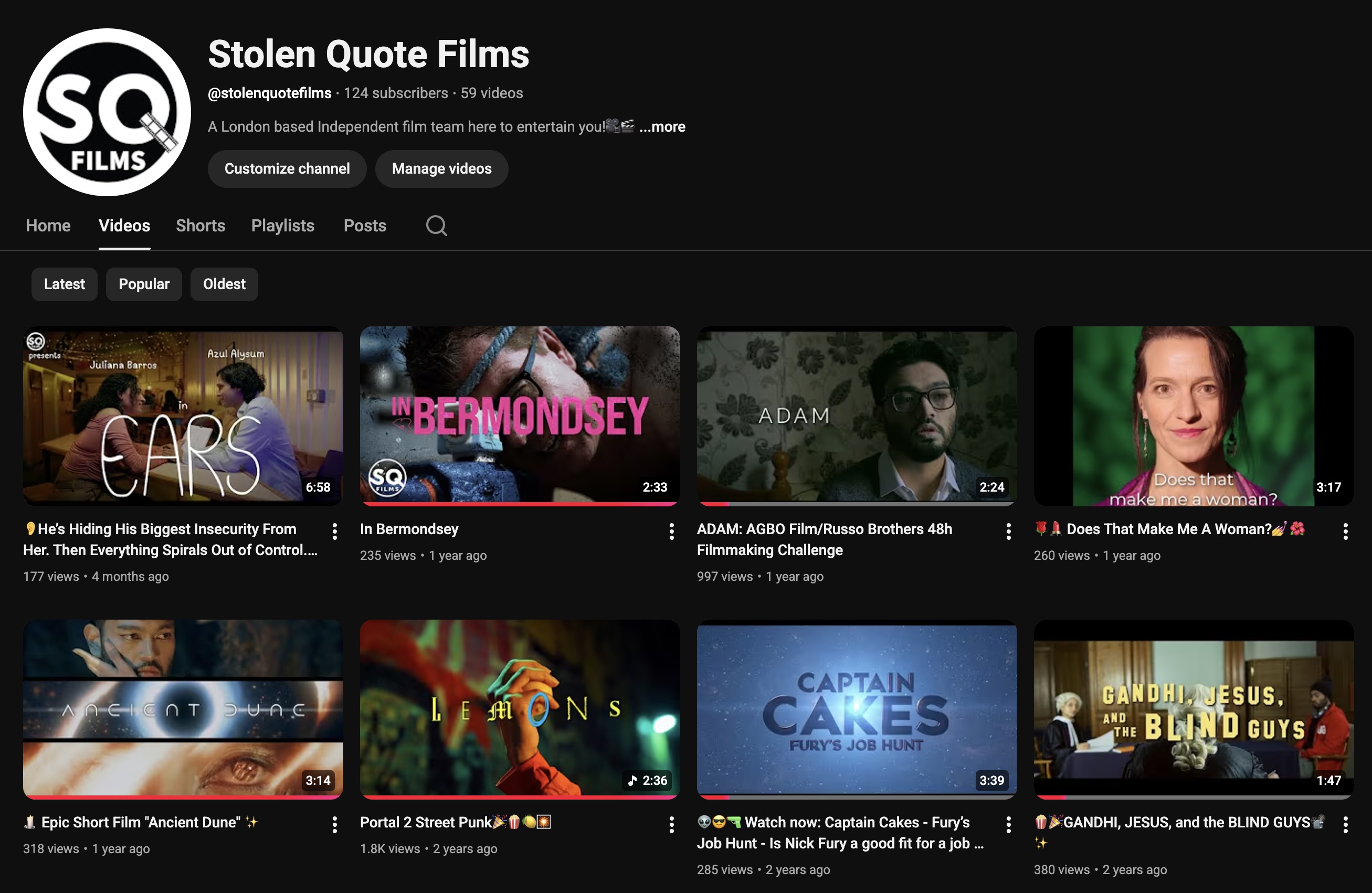Expand the channel description with ...more

[x=663, y=127]
